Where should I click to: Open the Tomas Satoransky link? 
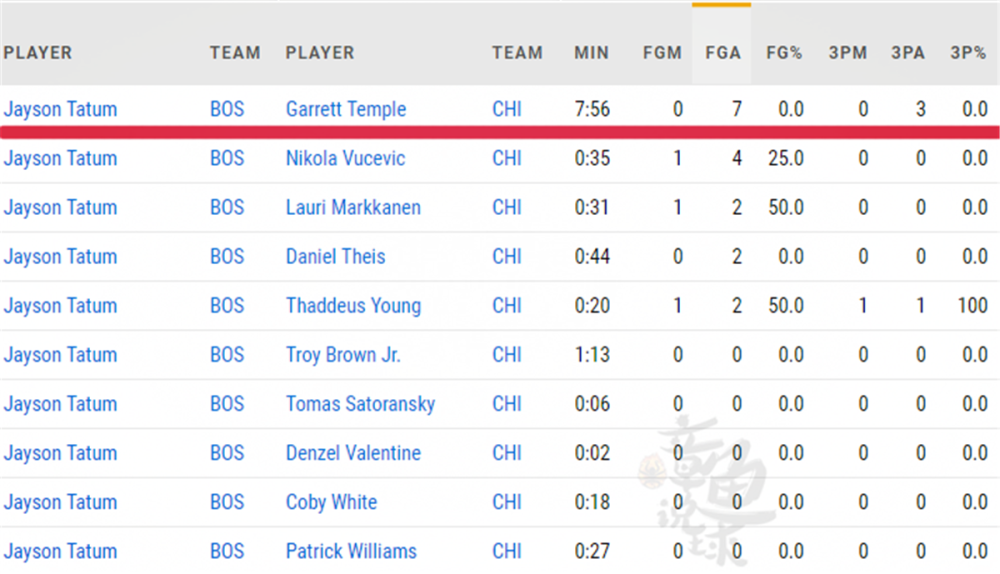click(x=360, y=403)
